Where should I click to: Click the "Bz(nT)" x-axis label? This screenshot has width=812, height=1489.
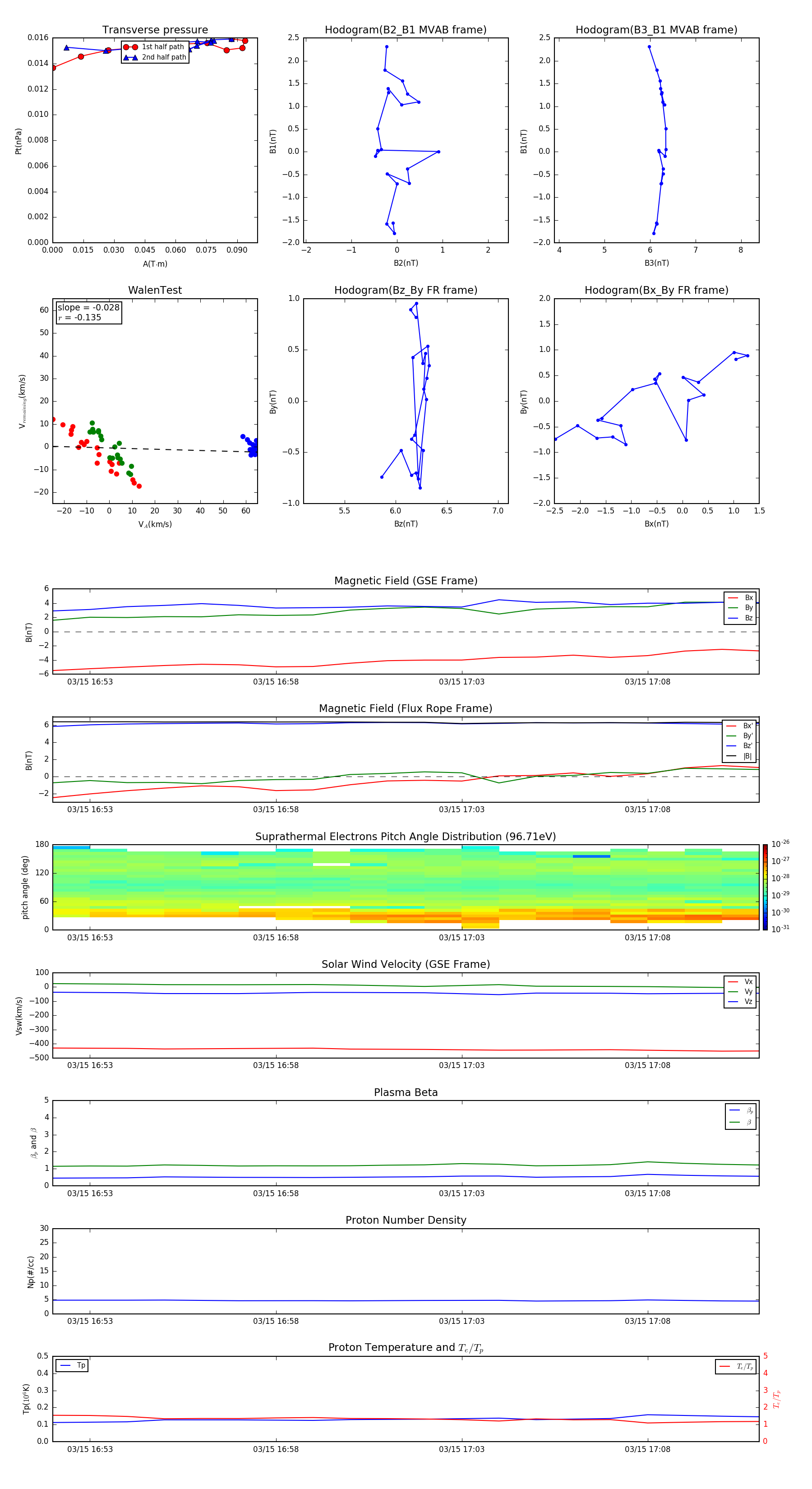point(406,524)
